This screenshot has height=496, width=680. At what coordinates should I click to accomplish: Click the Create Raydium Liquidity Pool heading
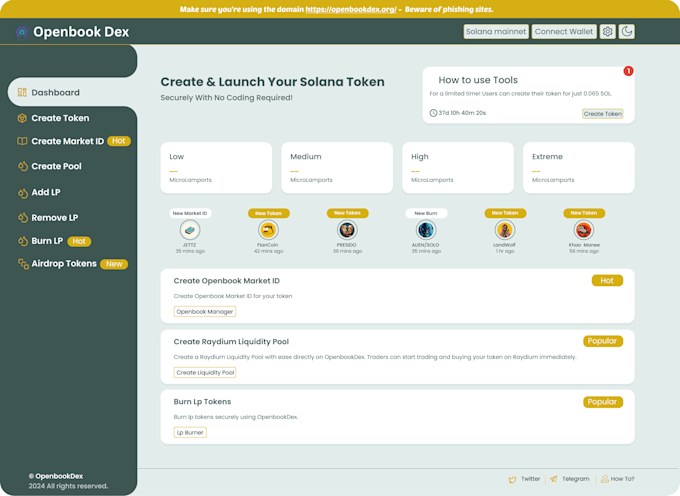231,342
